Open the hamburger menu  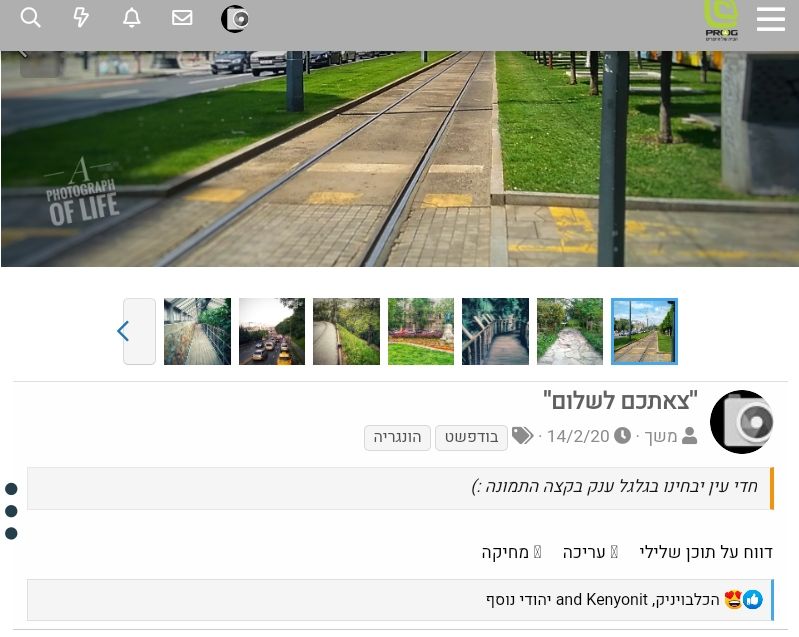(770, 19)
